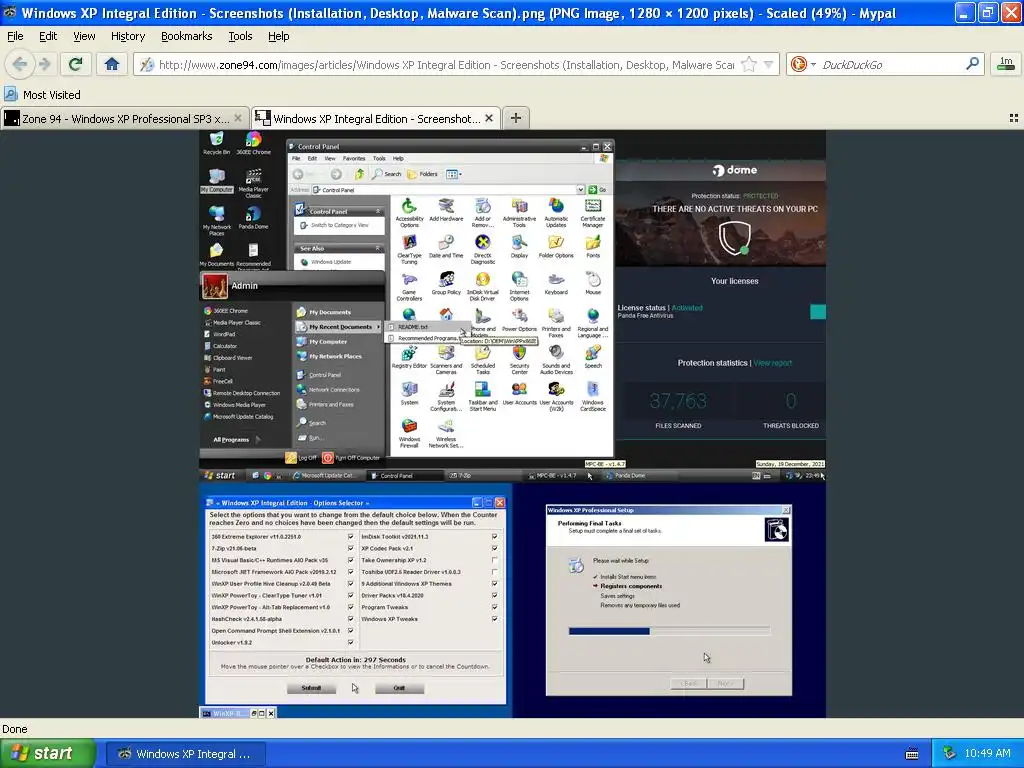Click the Windows XP Integral taskbar button
The width and height of the screenshot is (1024, 768).
[x=186, y=754]
